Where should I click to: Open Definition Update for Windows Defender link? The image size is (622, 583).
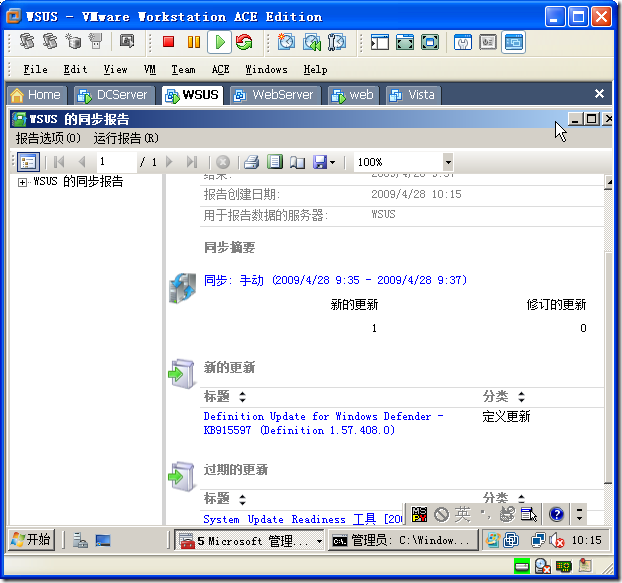(x=323, y=423)
